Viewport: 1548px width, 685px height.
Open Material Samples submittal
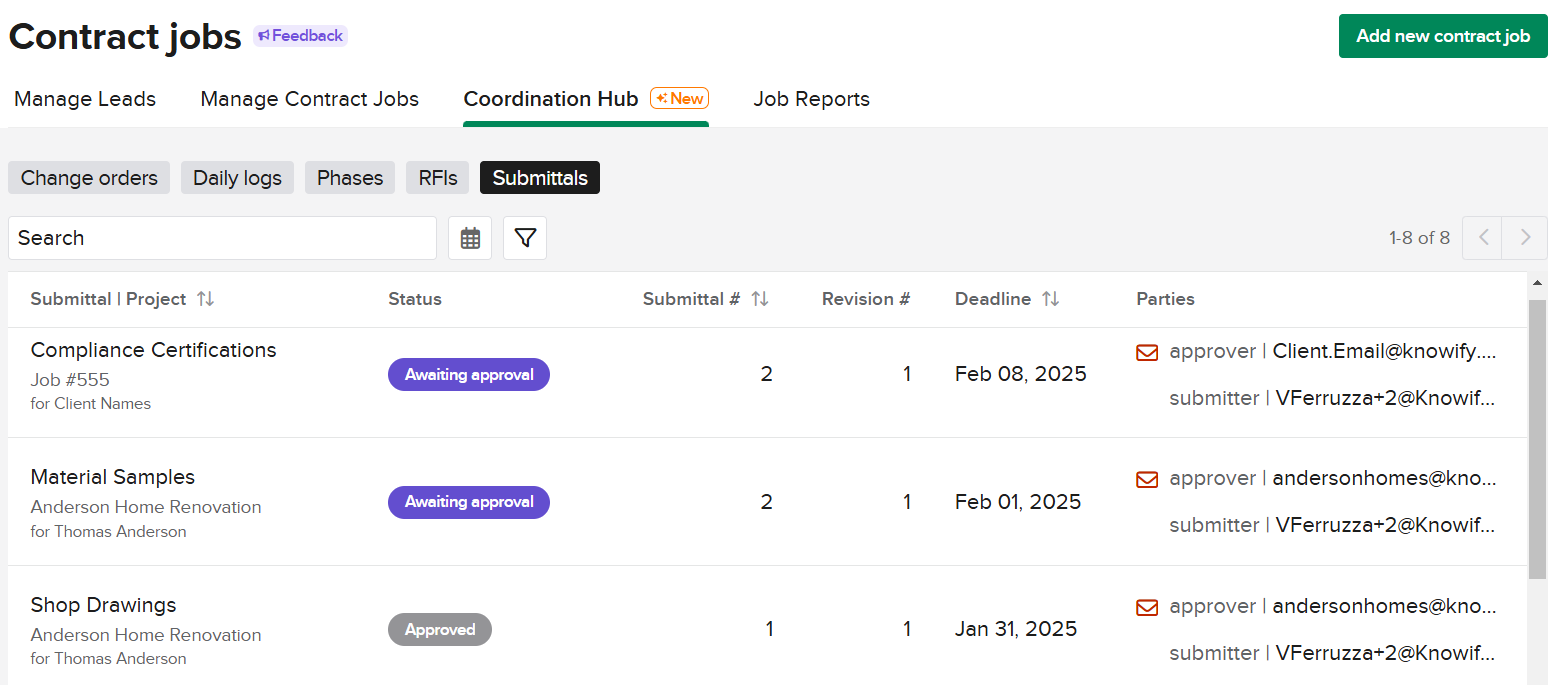click(113, 477)
